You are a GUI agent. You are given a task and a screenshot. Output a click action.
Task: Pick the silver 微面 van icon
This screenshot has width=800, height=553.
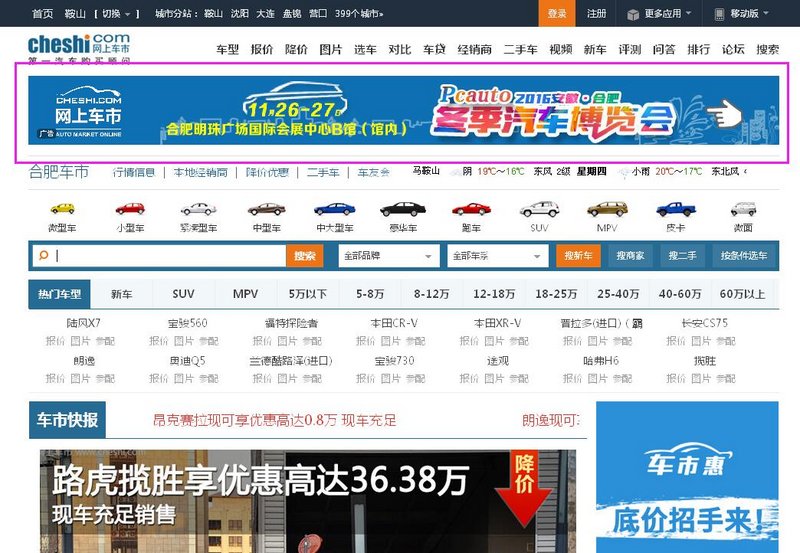point(743,209)
